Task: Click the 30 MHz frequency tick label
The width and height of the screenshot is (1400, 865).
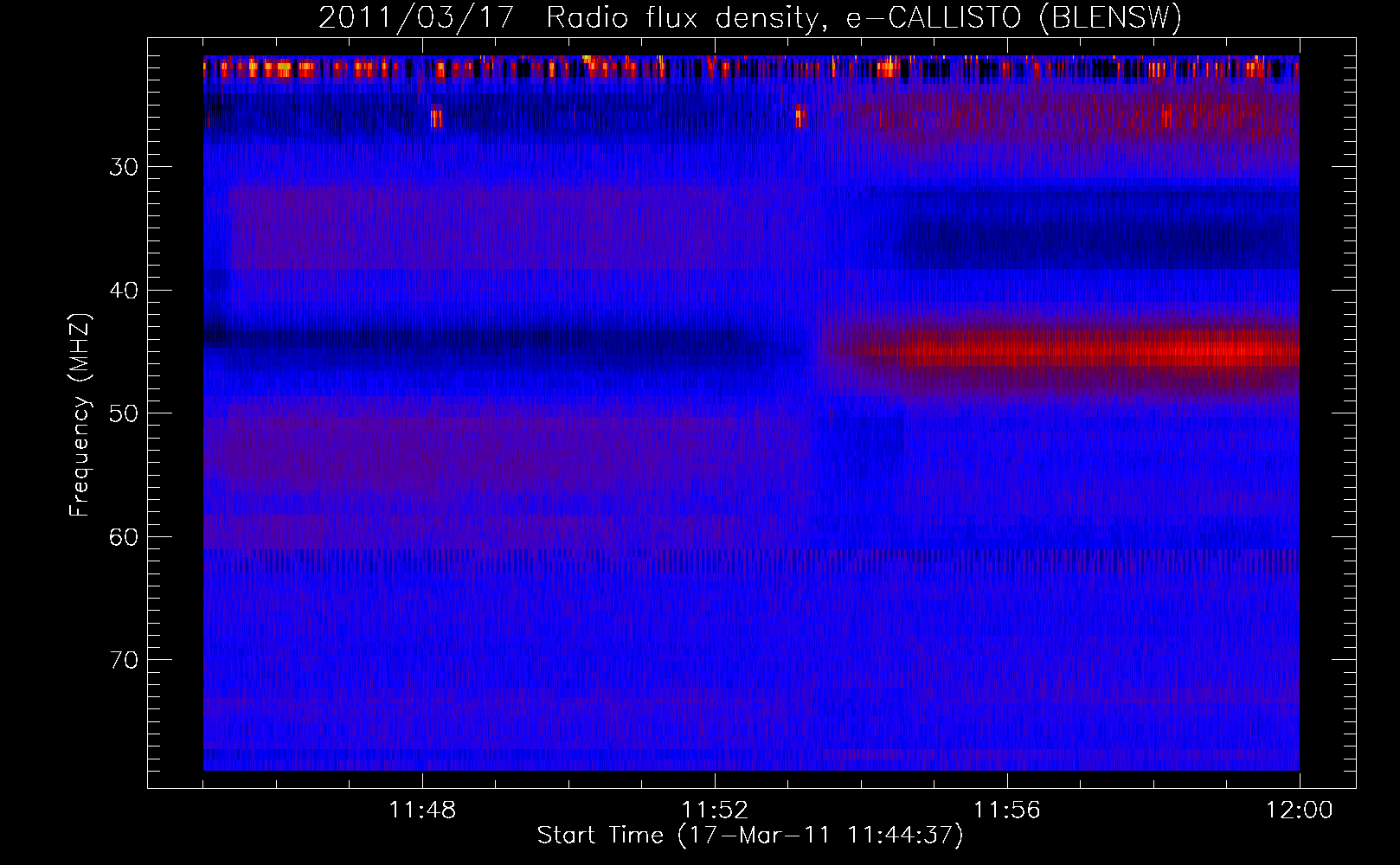Action: 124,167
